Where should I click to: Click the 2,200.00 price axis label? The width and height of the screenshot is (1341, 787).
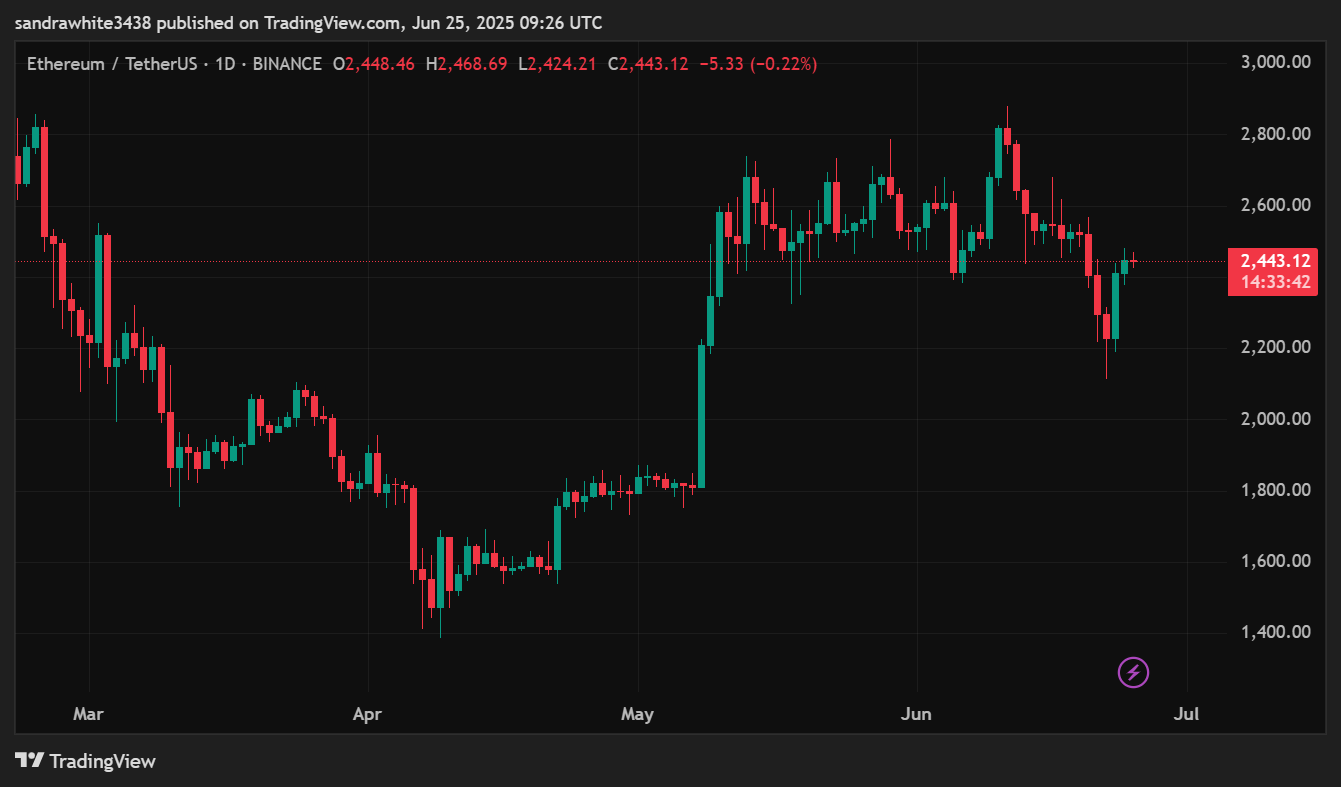[1275, 347]
